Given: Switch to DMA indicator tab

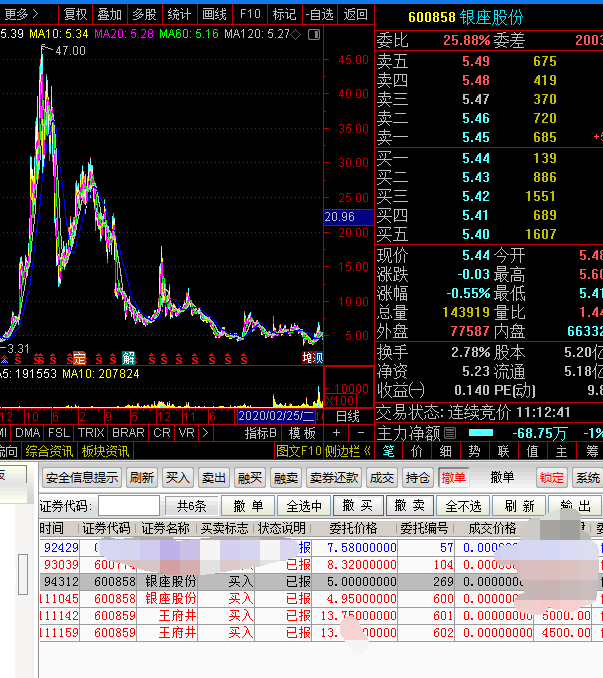Looking at the screenshot, I should click(28, 432).
